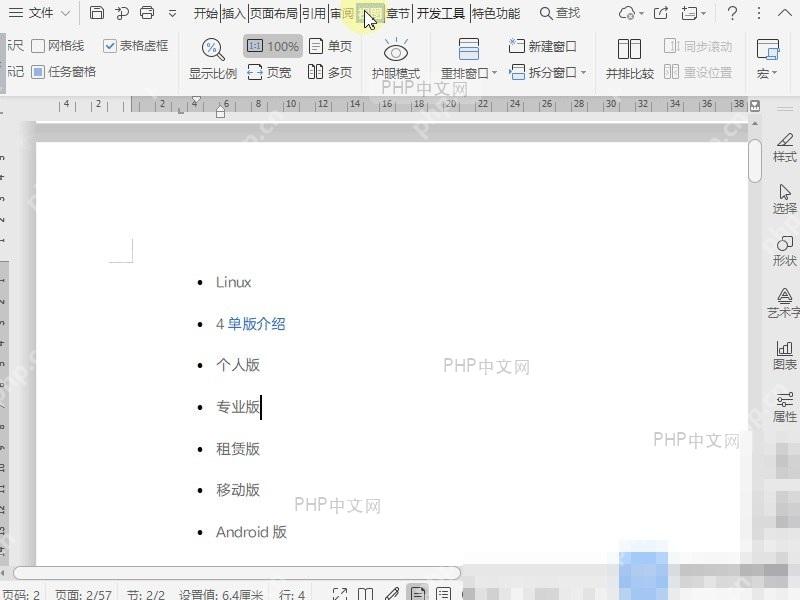
Task: Click the Android 版 bullet text
Action: pyautogui.click(x=251, y=532)
